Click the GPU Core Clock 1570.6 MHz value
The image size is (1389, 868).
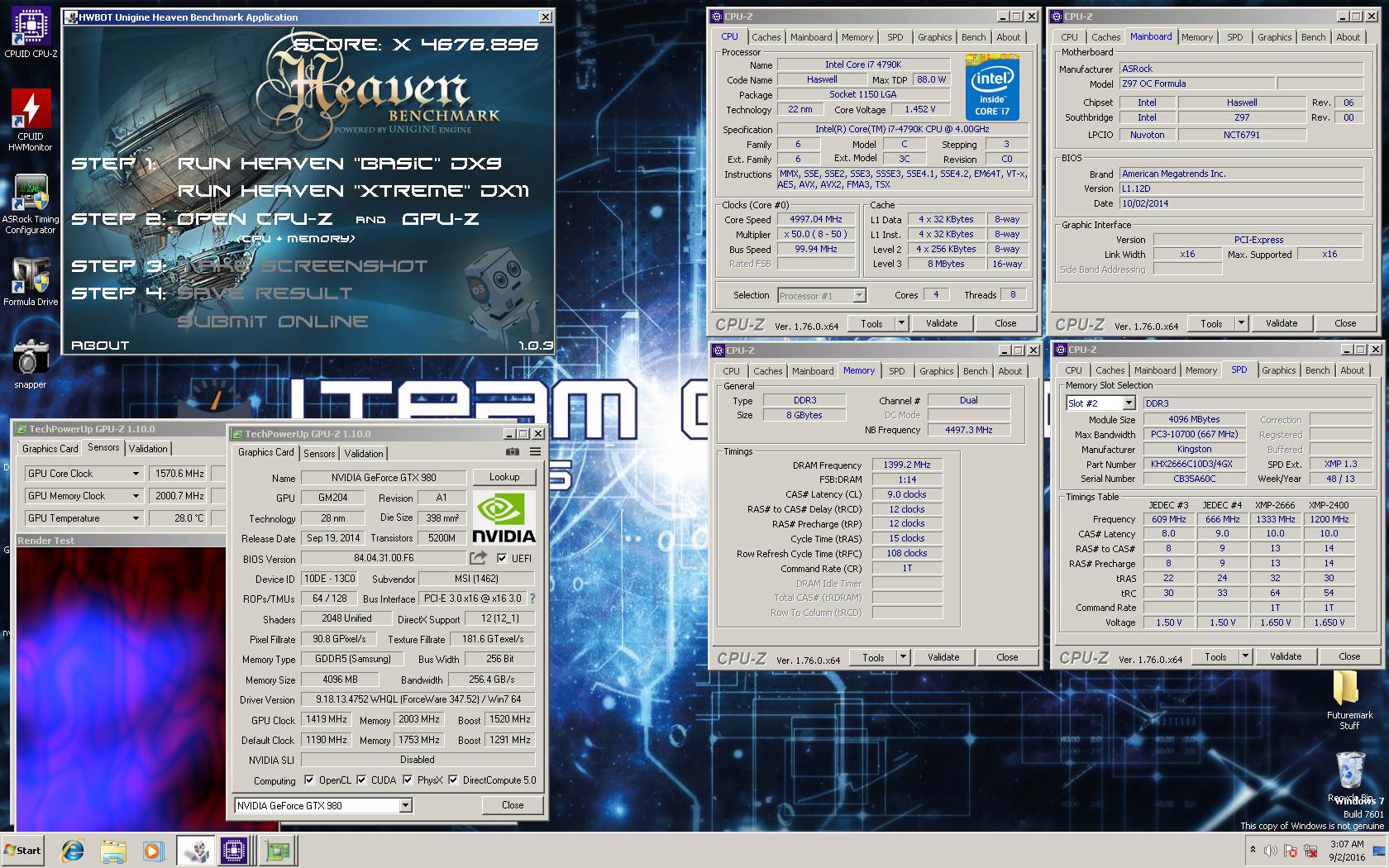click(x=179, y=474)
